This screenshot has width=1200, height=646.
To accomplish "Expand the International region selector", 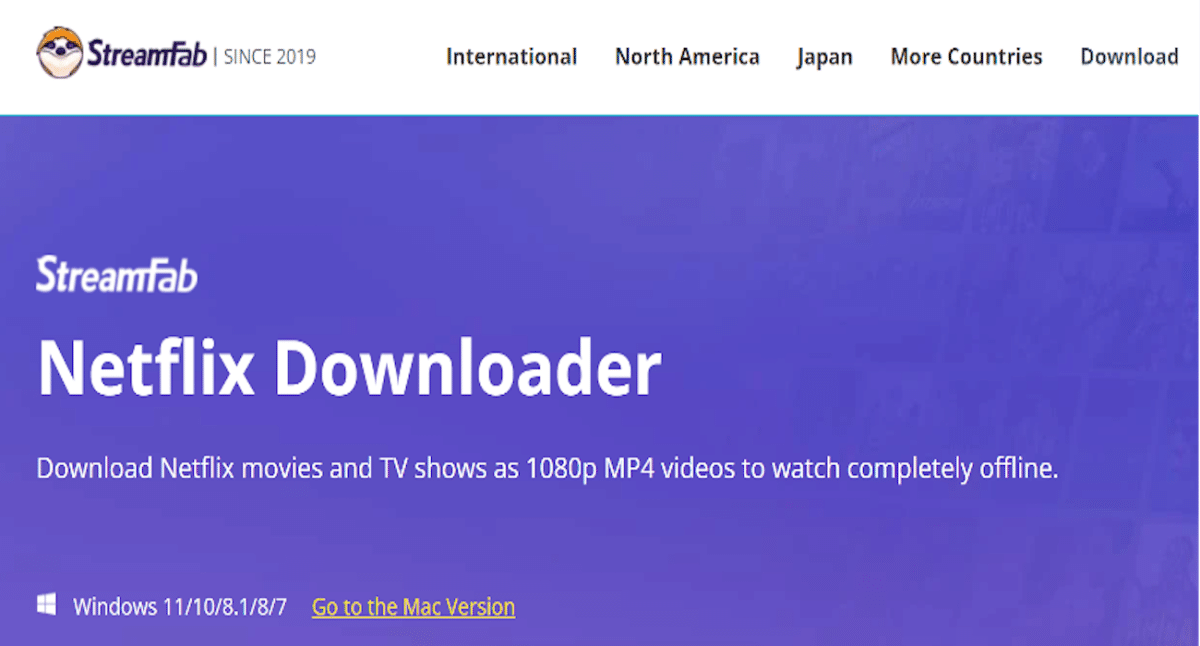I will pos(512,57).
